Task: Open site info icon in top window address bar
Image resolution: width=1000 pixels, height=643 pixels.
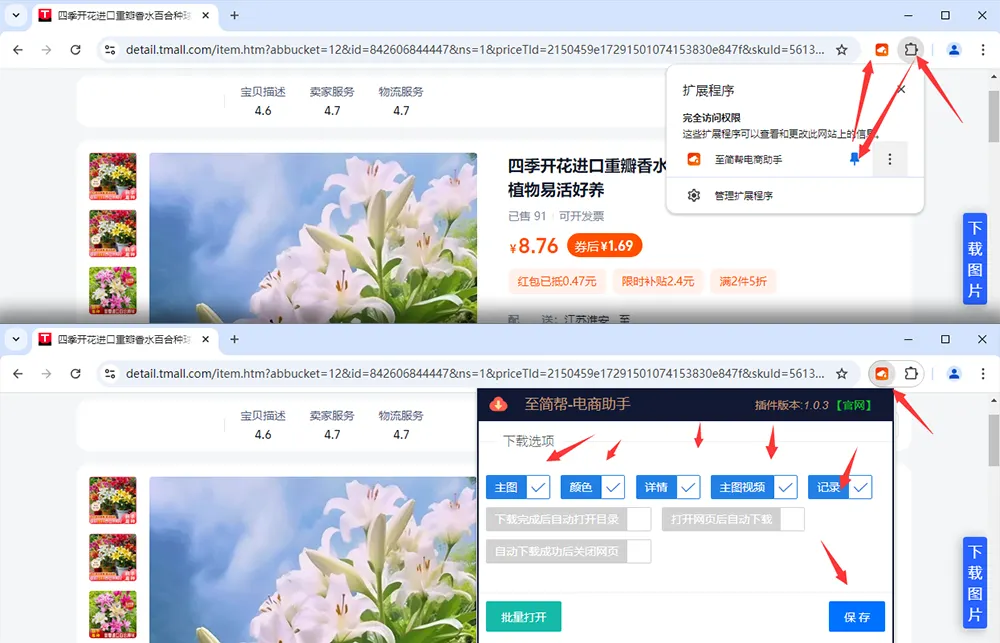Action: click(x=110, y=50)
